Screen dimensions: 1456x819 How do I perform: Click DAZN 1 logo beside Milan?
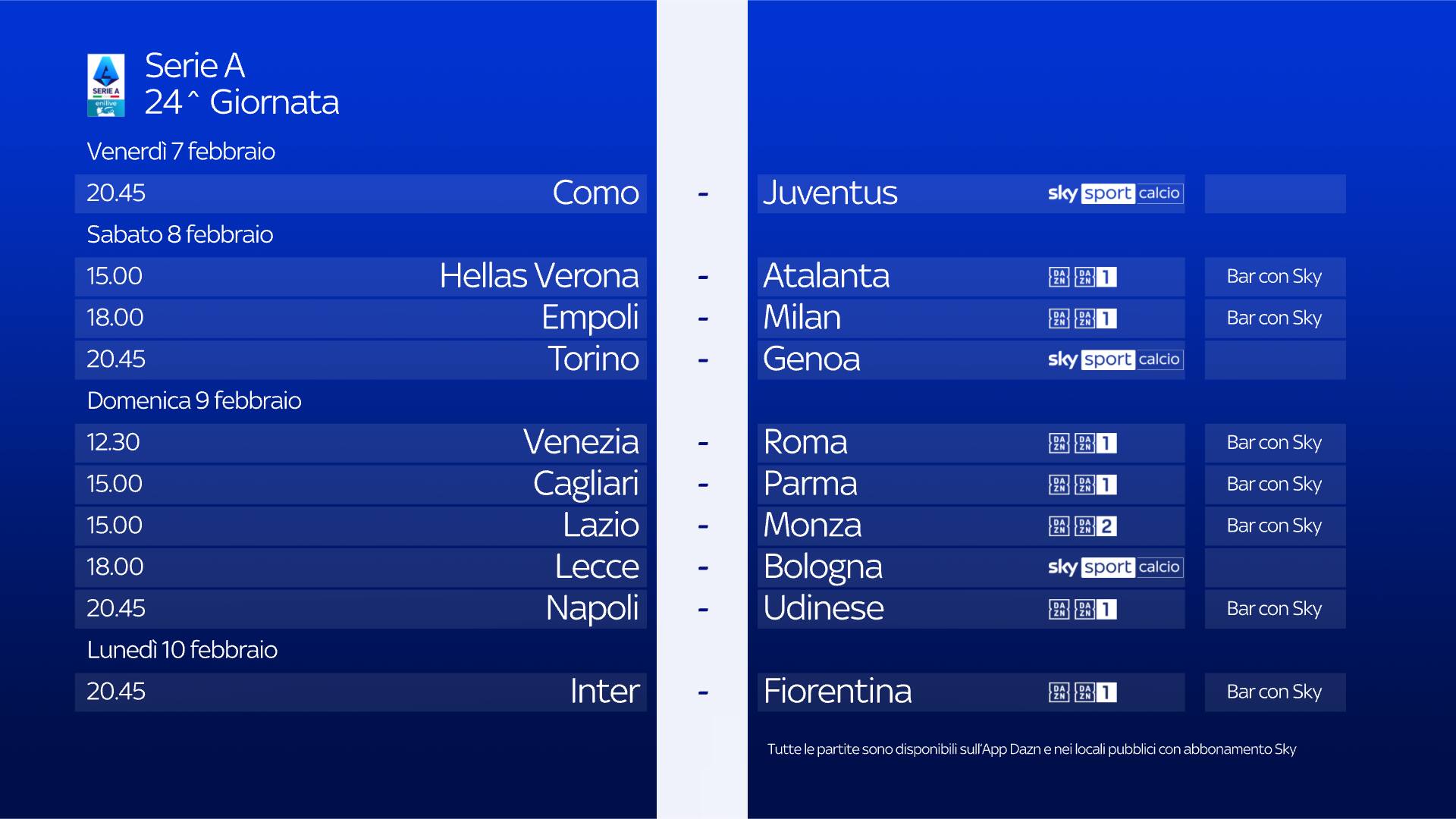click(x=1083, y=318)
